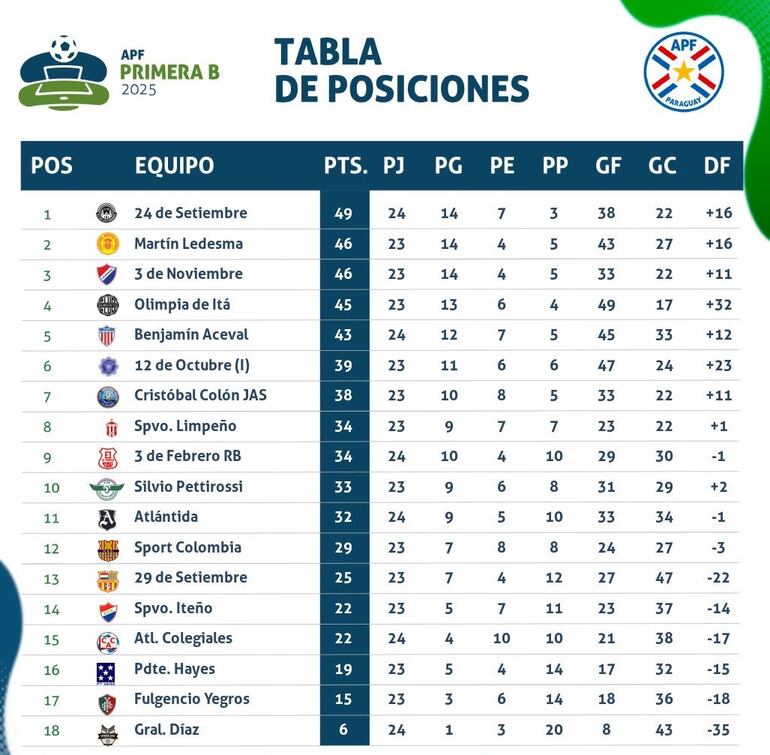The height and width of the screenshot is (755, 770).
Task: Click the 24 de Setiembre team crest
Action: pyautogui.click(x=107, y=213)
